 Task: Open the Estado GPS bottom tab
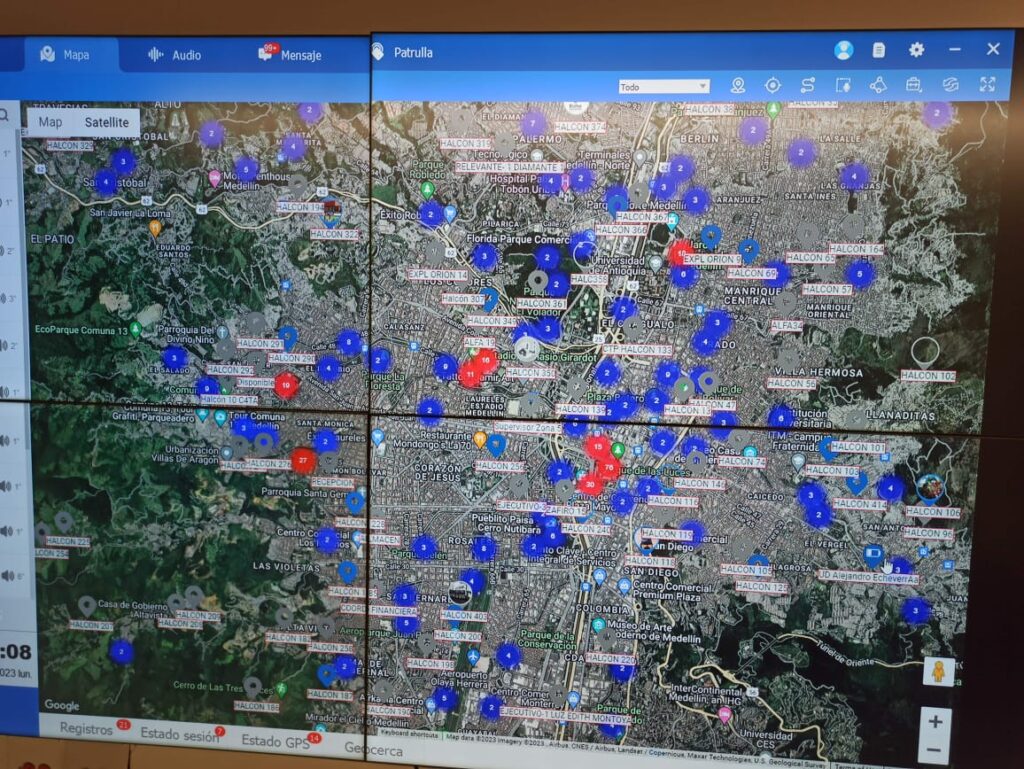[x=275, y=741]
